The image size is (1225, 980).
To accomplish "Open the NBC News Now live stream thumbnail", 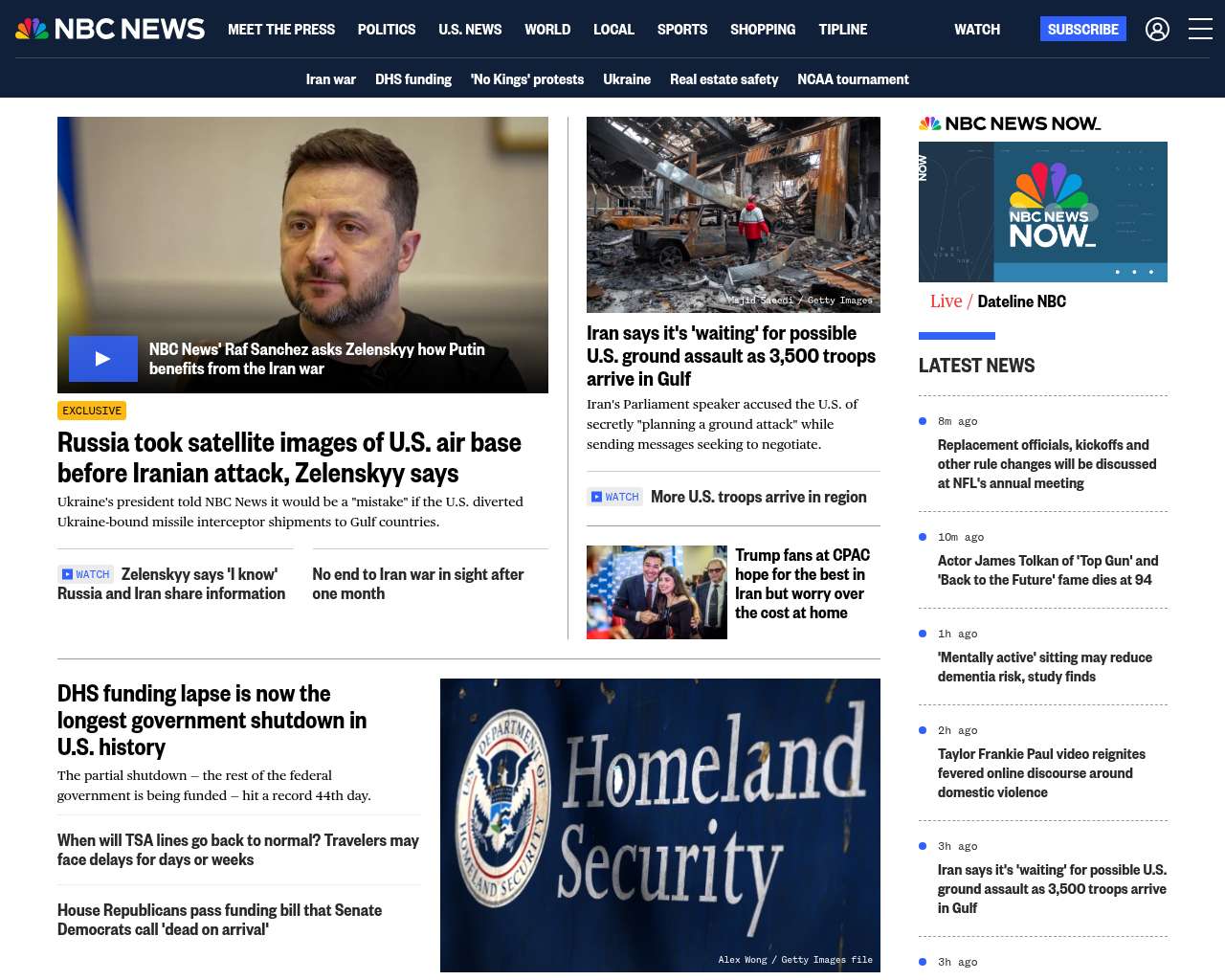I will click(x=1042, y=212).
